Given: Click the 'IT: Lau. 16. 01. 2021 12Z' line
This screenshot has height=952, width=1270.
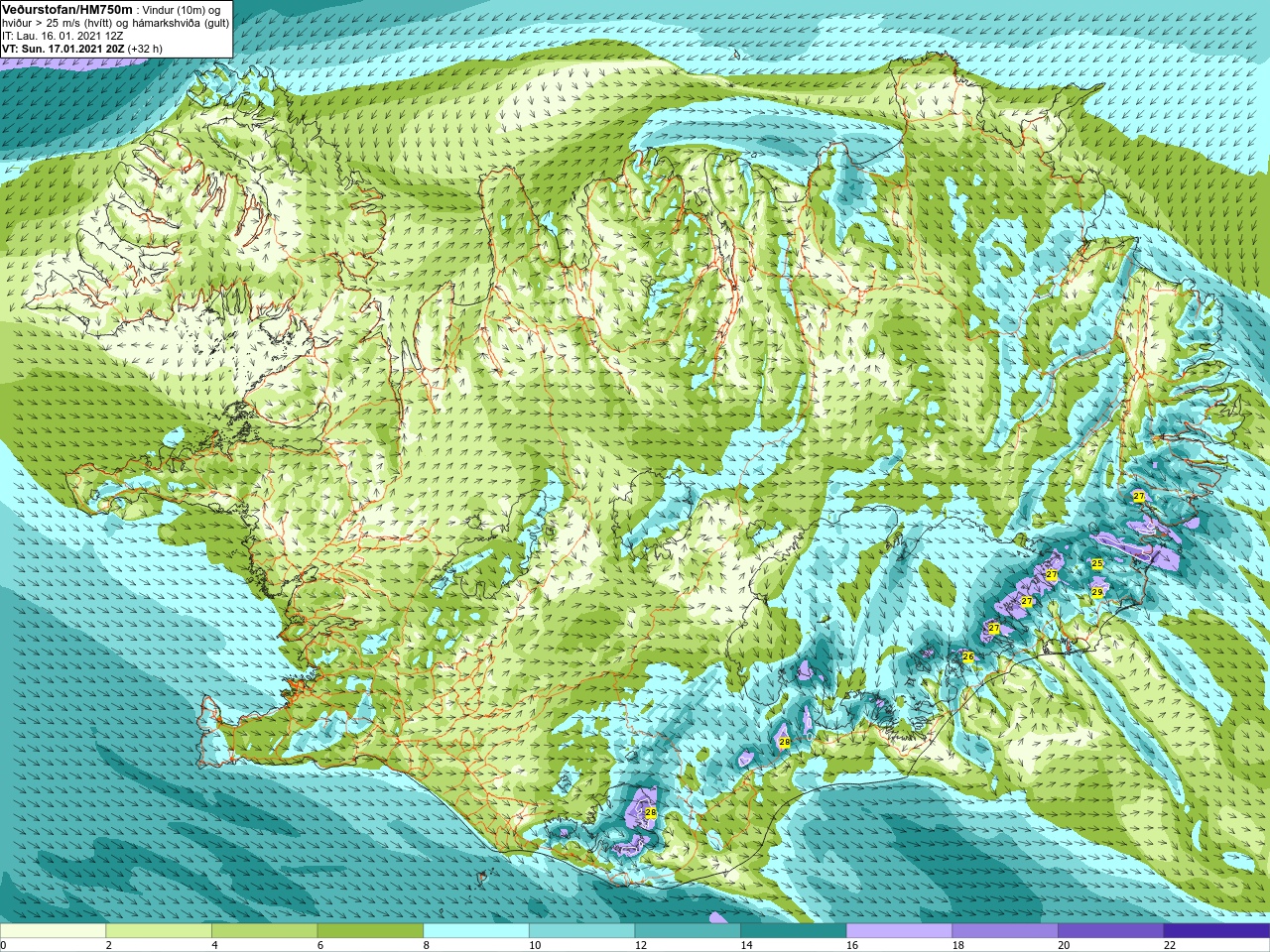Looking at the screenshot, I should point(63,36).
